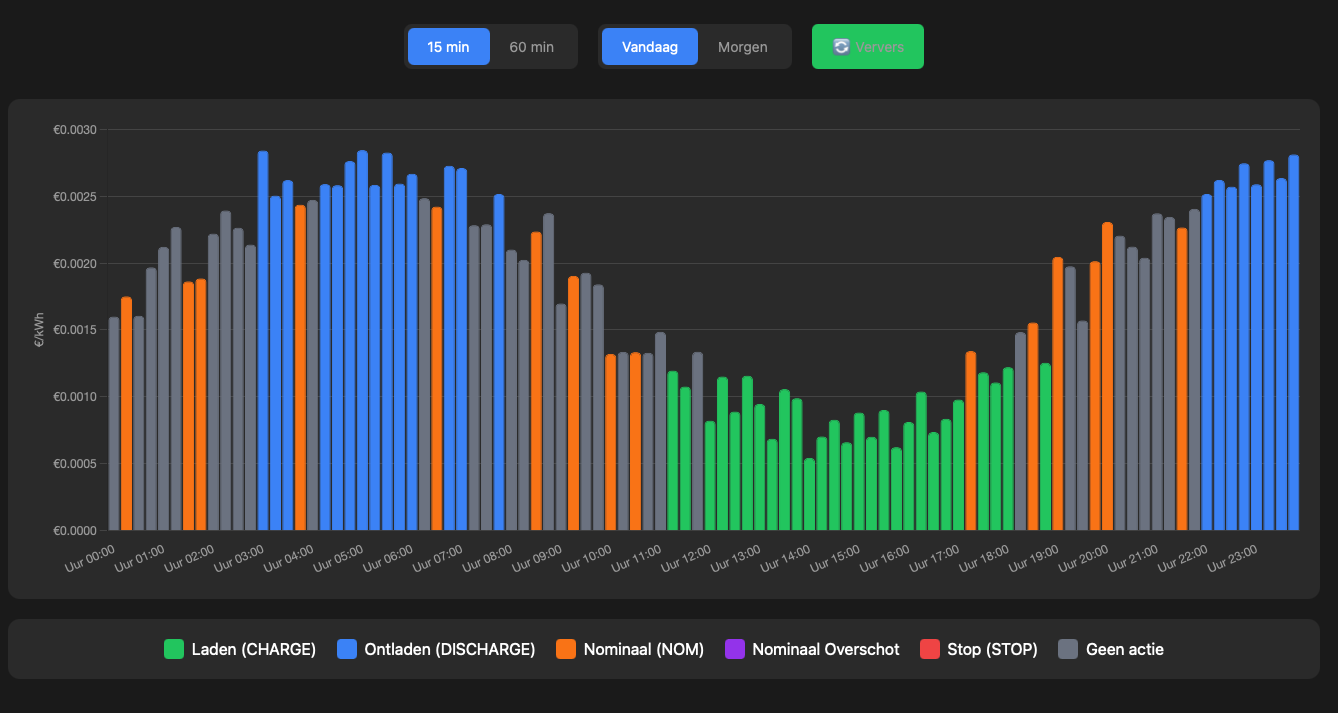Click the €/kWh axis title

(x=39, y=330)
